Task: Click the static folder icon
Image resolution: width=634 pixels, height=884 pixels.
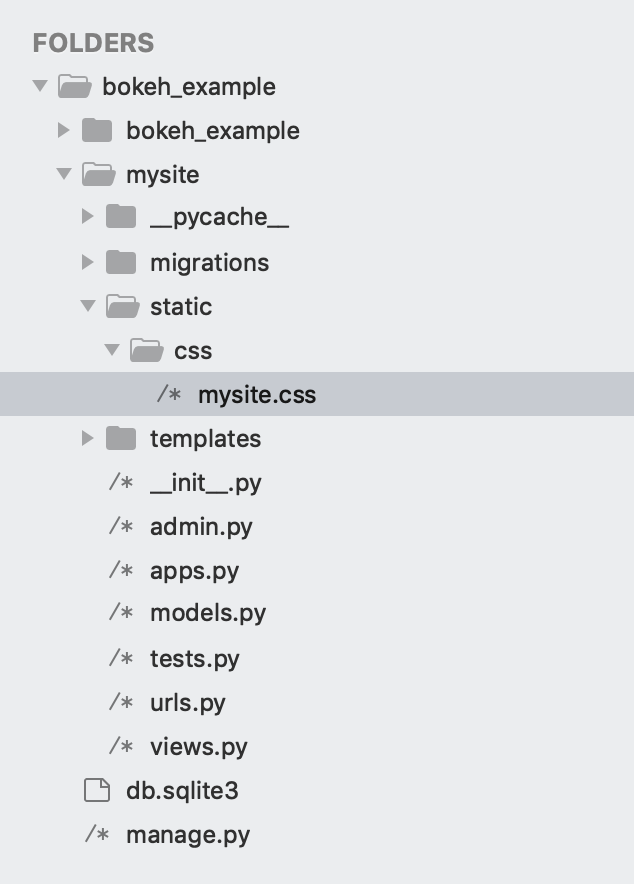Action: 121,306
